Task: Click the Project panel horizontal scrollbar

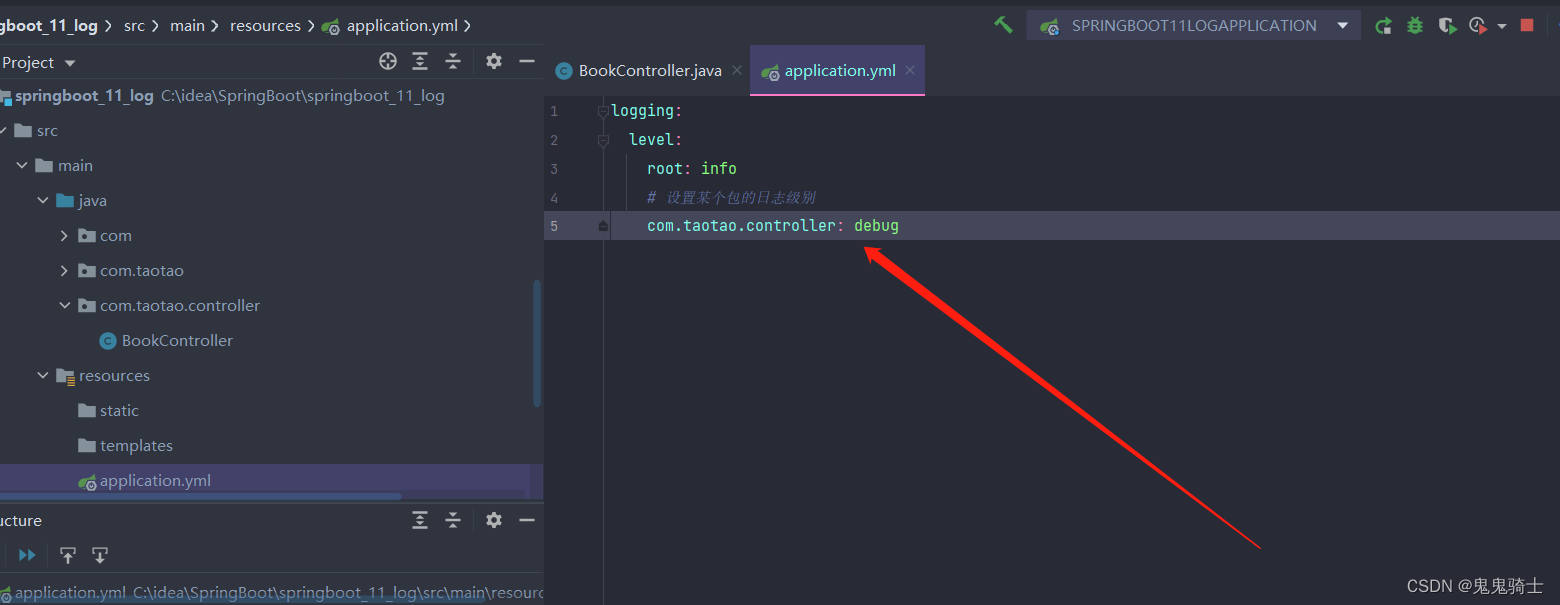Action: 200,496
